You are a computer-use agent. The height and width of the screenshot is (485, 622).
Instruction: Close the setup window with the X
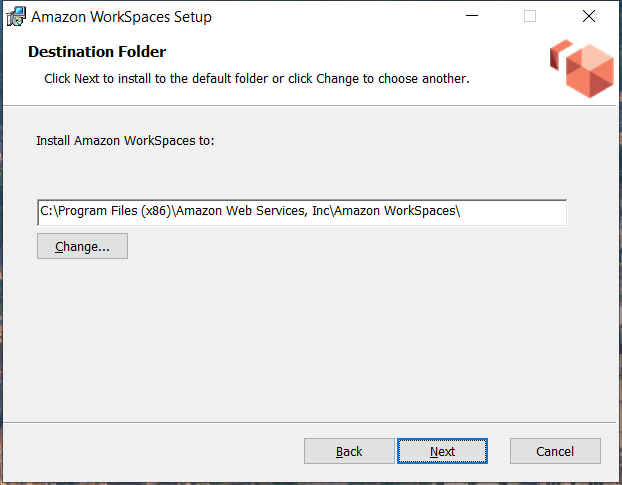589,16
